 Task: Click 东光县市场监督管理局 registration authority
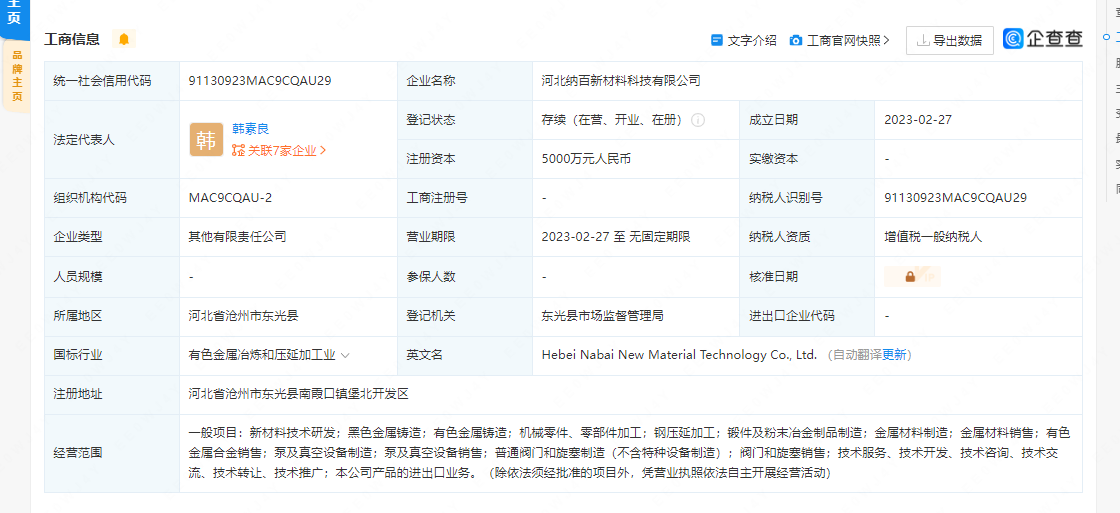coord(602,316)
